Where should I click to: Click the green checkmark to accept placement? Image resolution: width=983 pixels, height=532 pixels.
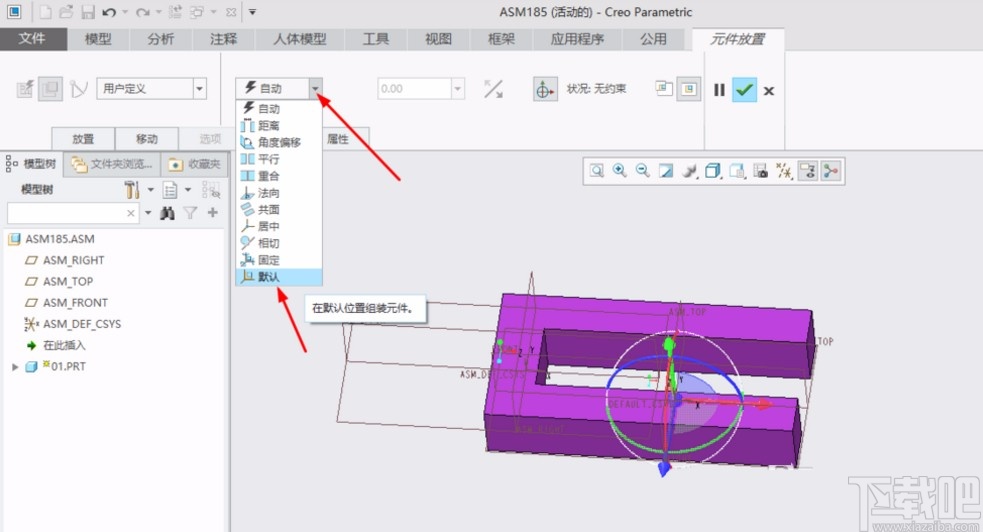(744, 90)
